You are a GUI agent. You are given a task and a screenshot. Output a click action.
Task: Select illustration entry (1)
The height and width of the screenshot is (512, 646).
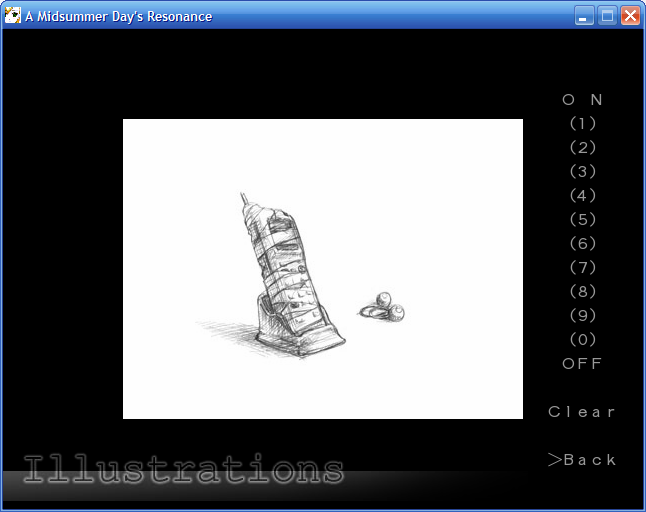583,124
